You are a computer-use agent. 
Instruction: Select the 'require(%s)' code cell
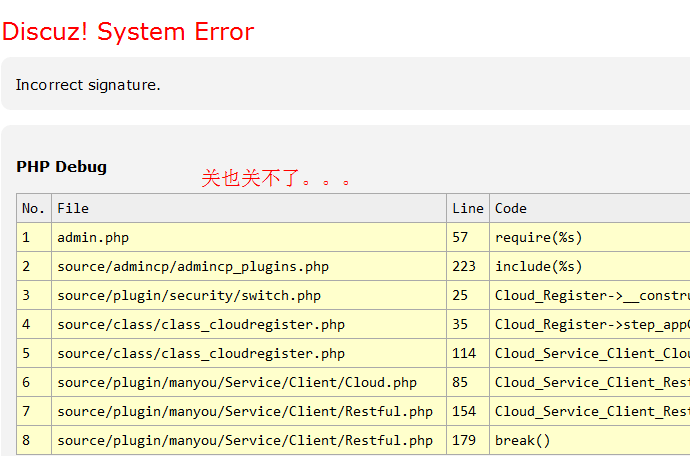point(590,237)
